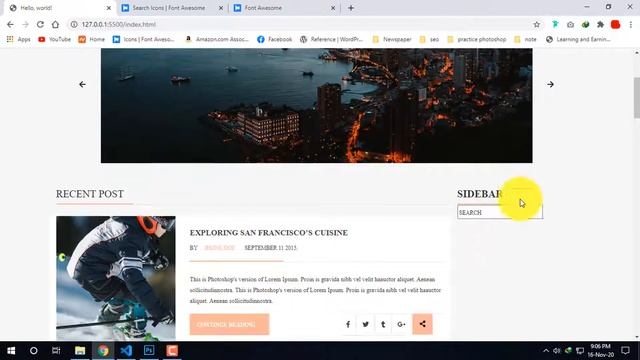The height and width of the screenshot is (360, 640).
Task: Share post on Tumblr icon
Action: point(383,324)
